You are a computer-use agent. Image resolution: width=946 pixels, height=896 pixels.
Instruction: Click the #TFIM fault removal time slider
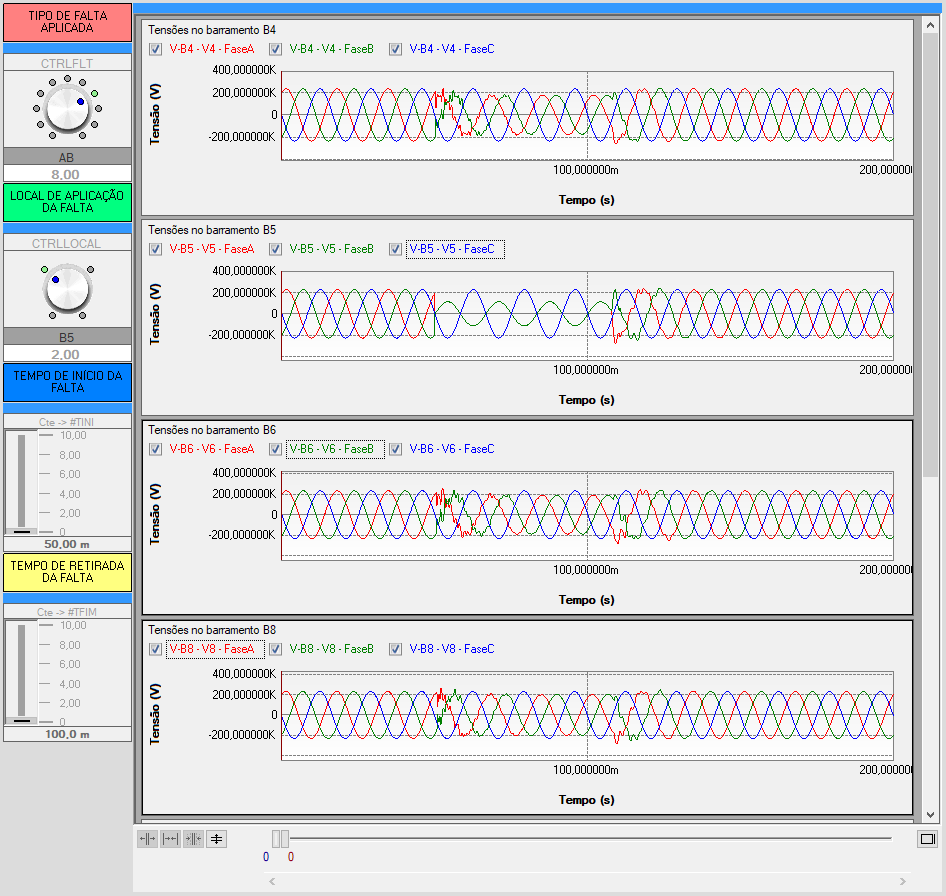point(22,673)
